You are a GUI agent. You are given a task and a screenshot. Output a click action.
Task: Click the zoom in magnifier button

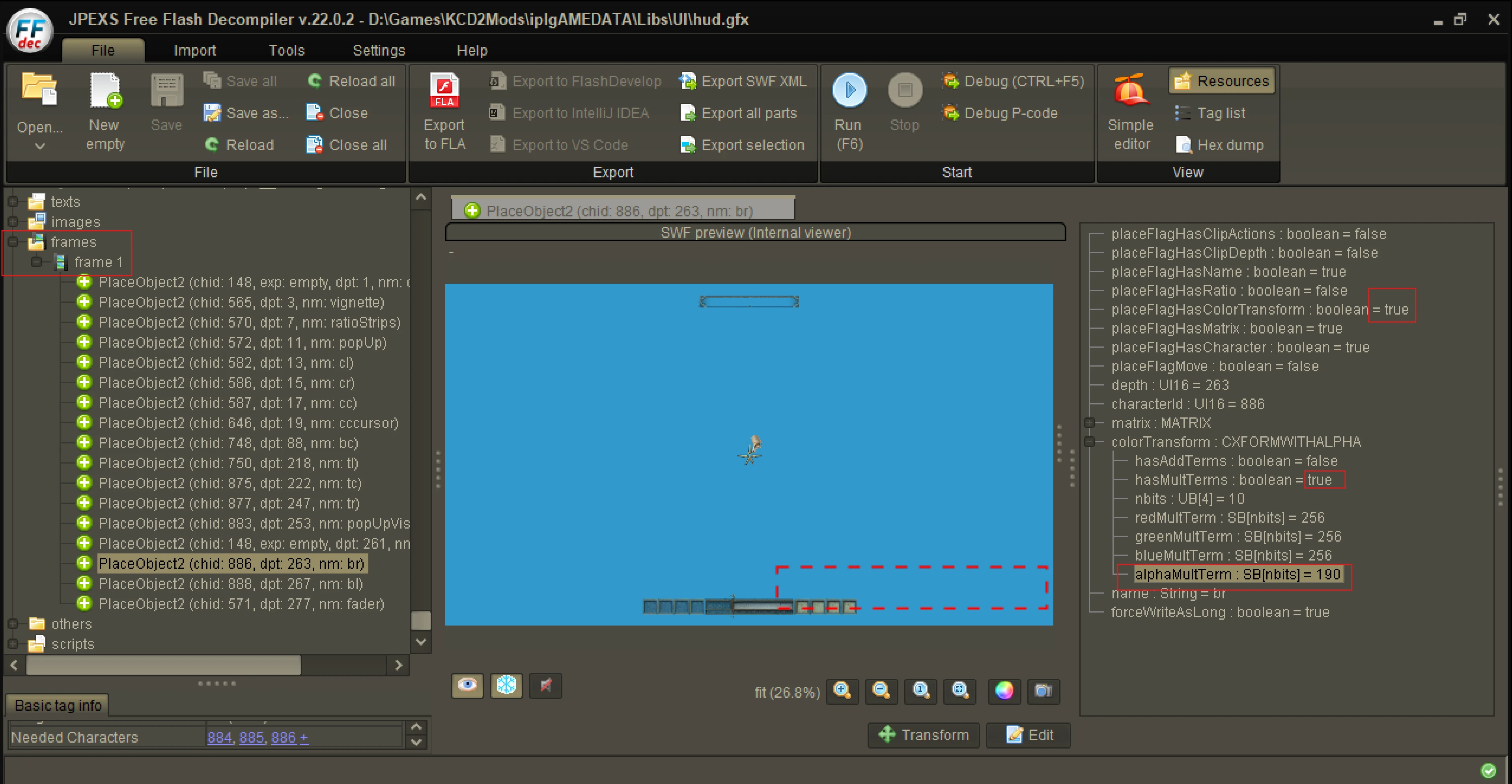click(842, 691)
